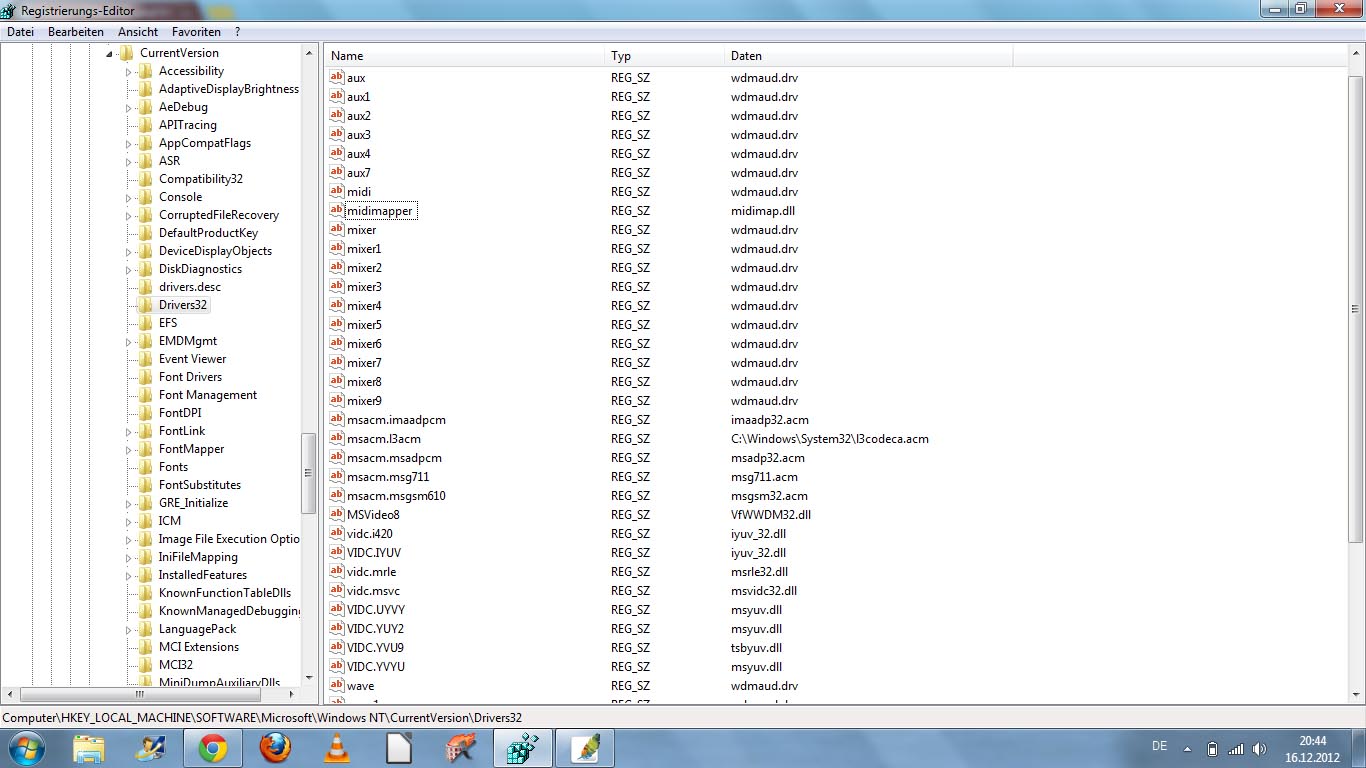Select the vidc.msvc value name
The width and height of the screenshot is (1366, 768).
[373, 590]
